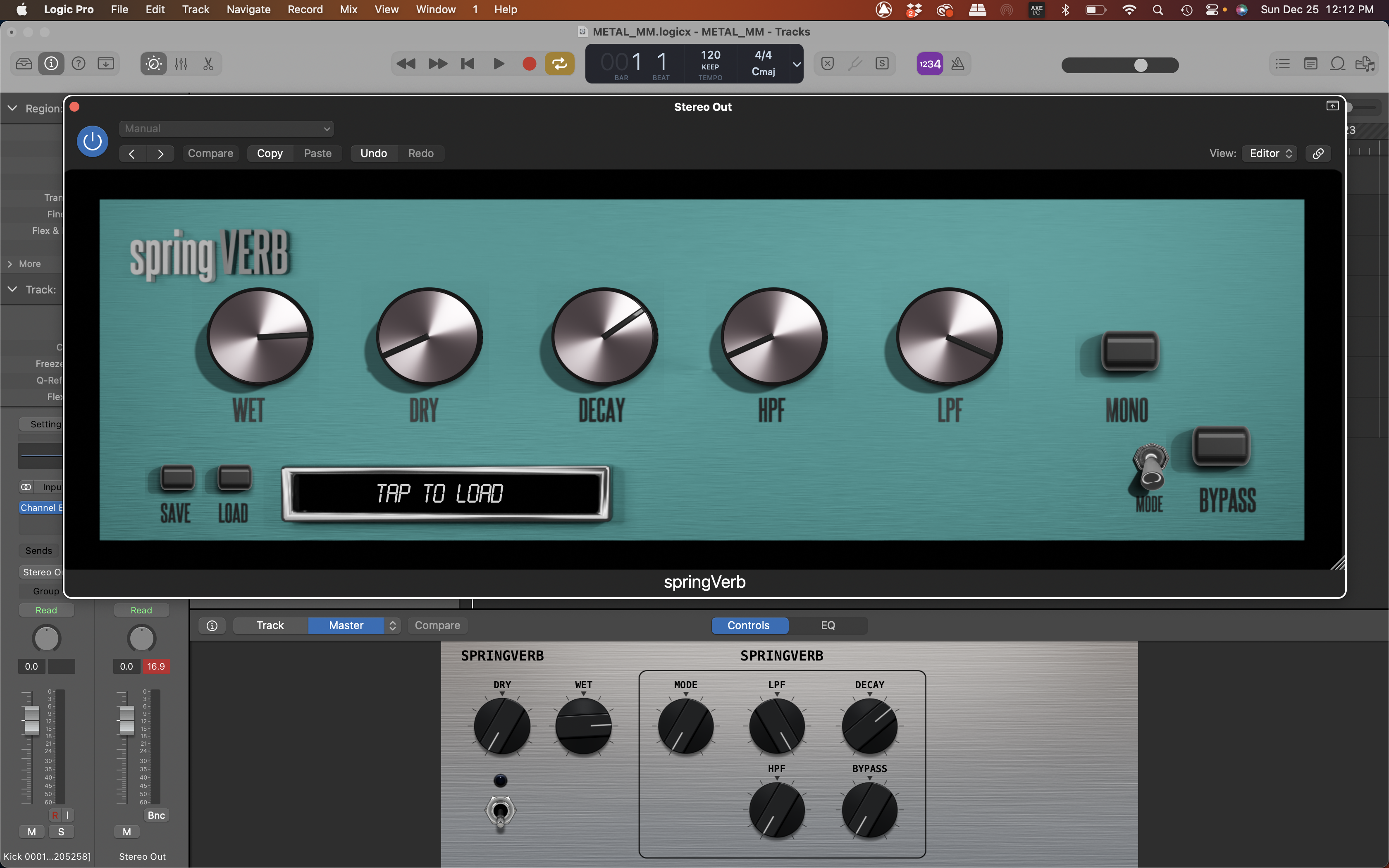Mute the Kick channel strip
The width and height of the screenshot is (1389, 868).
pyautogui.click(x=31, y=832)
